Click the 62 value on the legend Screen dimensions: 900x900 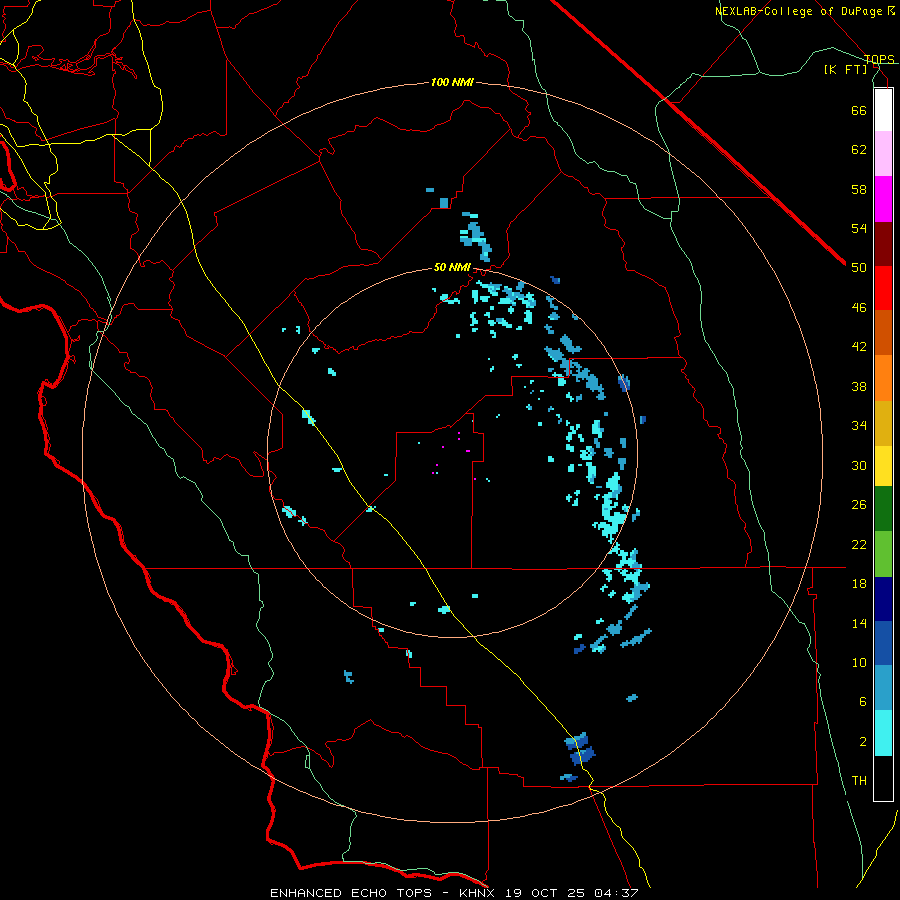(859, 150)
